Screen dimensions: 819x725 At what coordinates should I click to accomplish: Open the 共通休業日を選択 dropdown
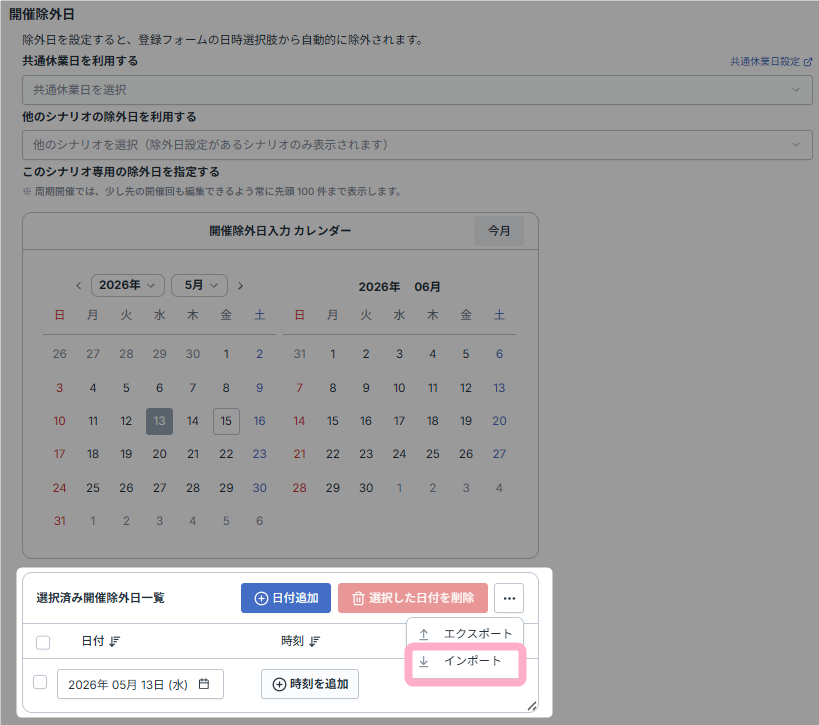[417, 90]
